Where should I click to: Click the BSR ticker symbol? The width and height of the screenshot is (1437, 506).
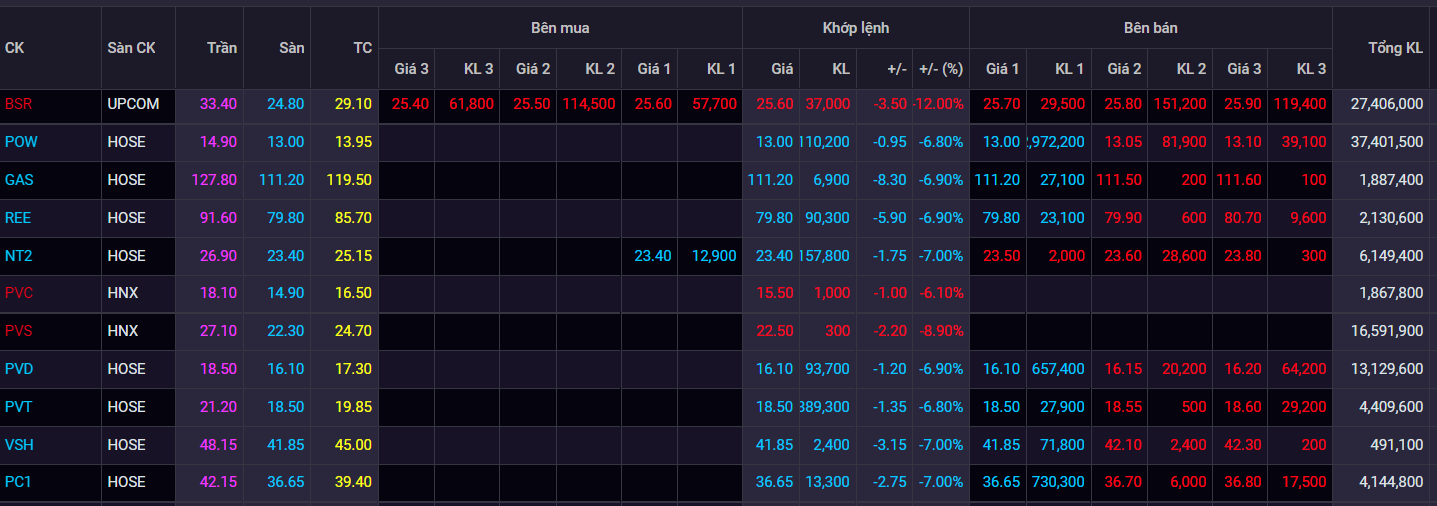pyautogui.click(x=18, y=104)
